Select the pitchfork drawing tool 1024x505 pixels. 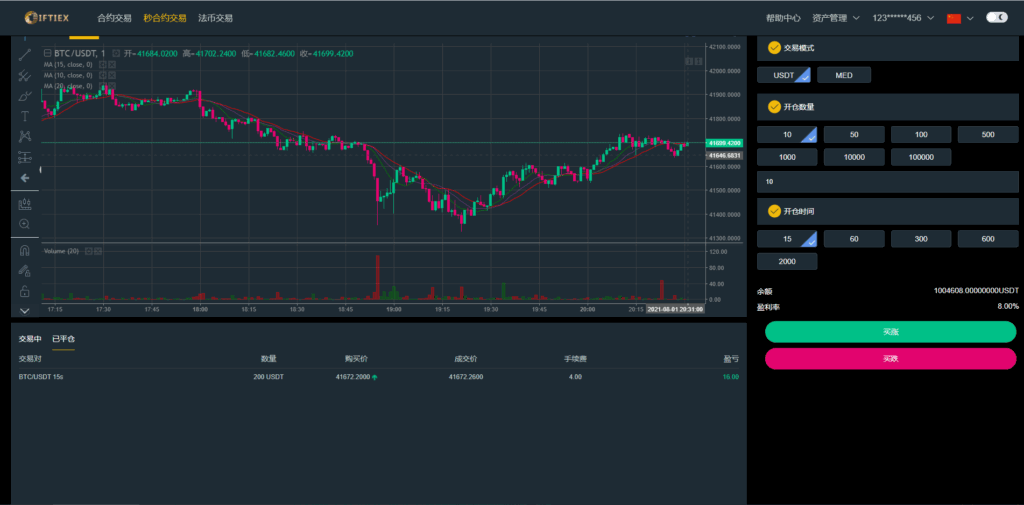pos(25,75)
